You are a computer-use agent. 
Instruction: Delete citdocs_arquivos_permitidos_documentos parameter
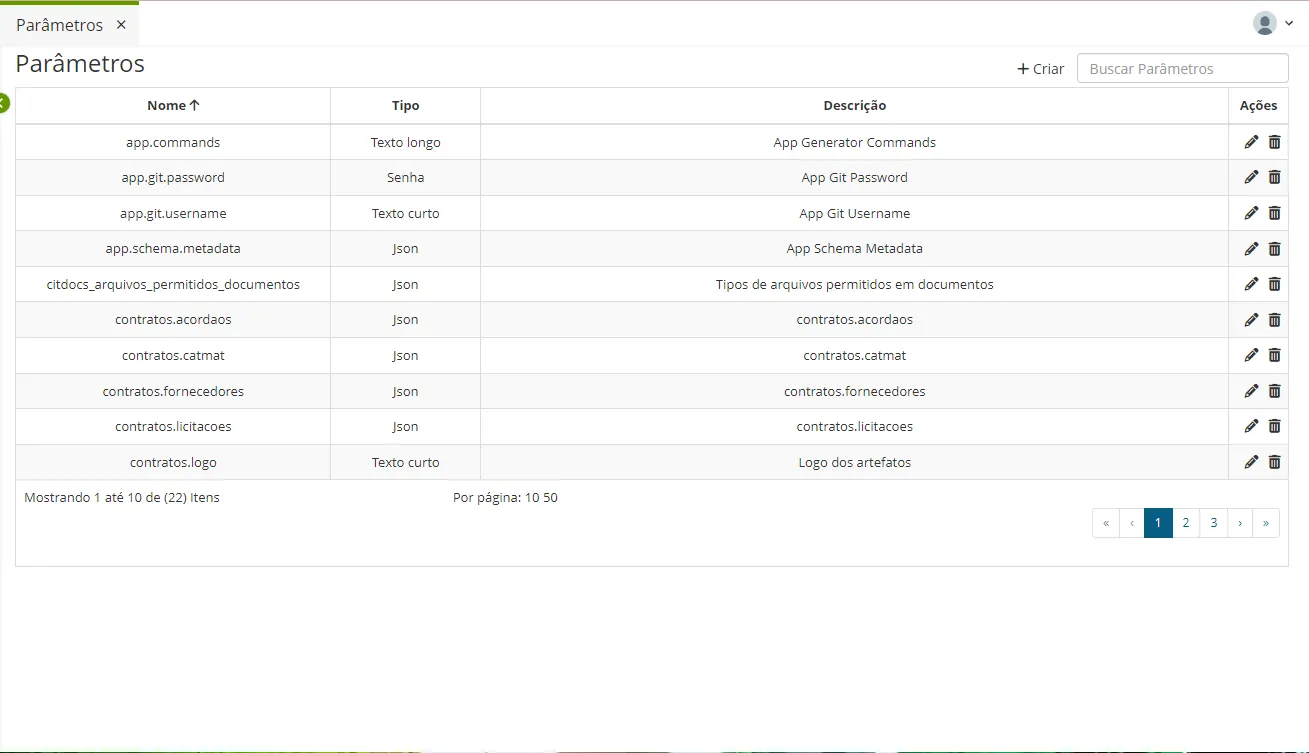[1274, 284]
